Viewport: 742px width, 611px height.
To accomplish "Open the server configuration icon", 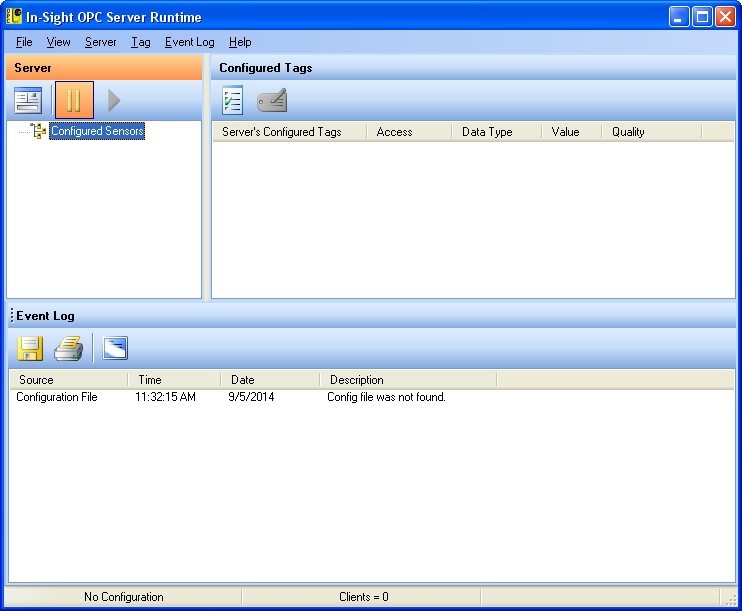I will tap(28, 100).
